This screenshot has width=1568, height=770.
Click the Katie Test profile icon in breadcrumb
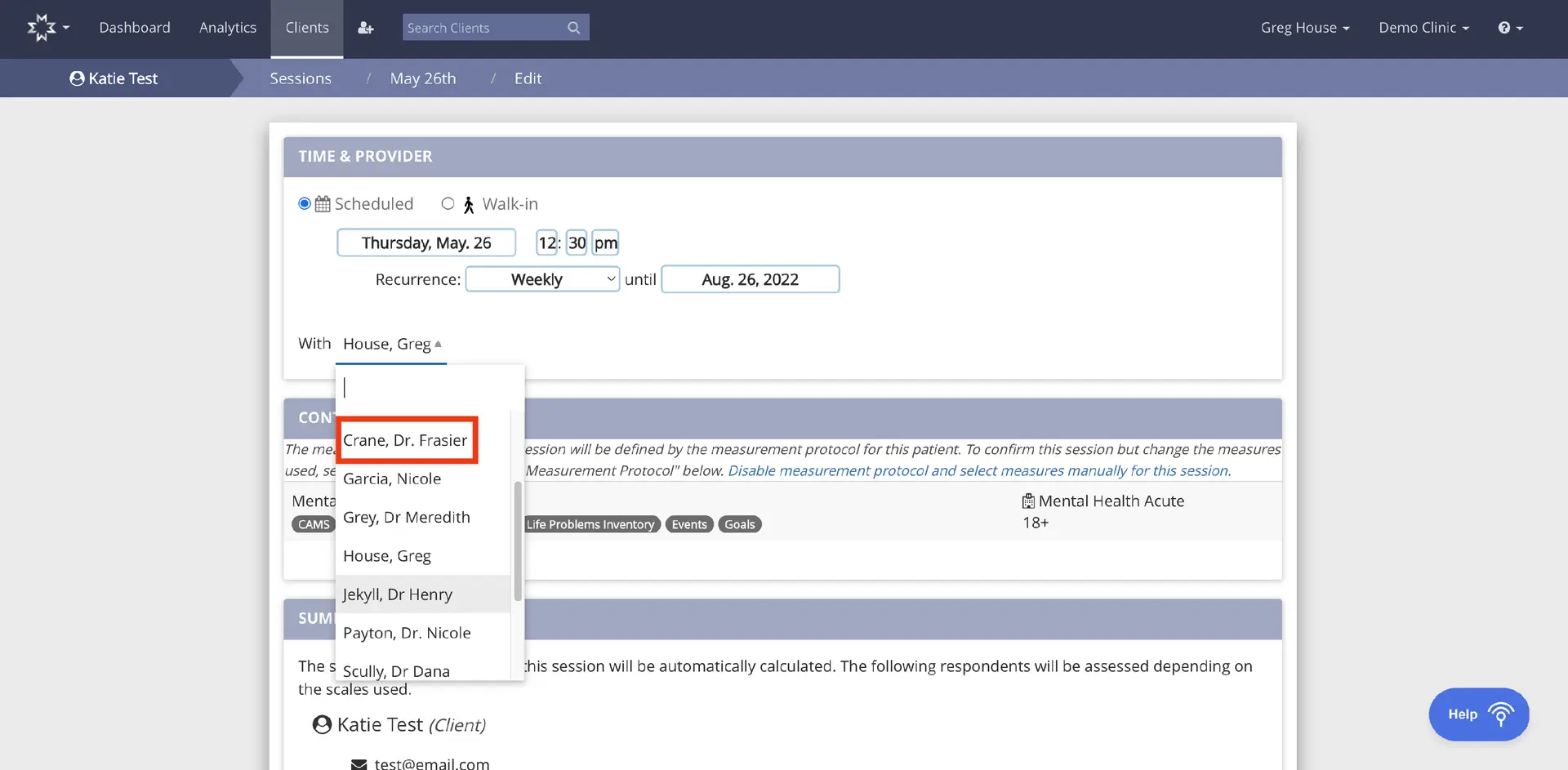pos(77,78)
